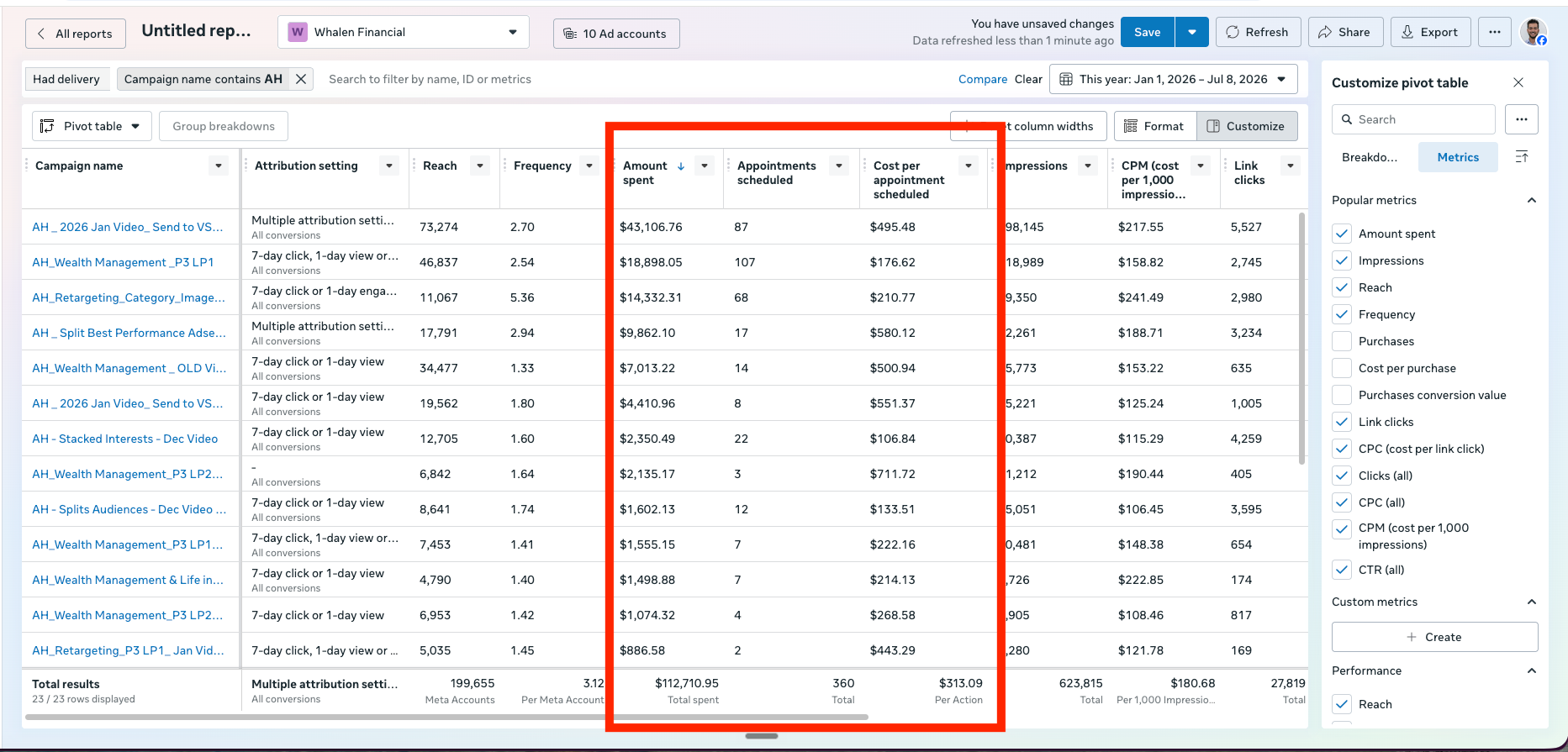Uncheck the Frequency metric
The height and width of the screenshot is (752, 1568).
coord(1342,314)
